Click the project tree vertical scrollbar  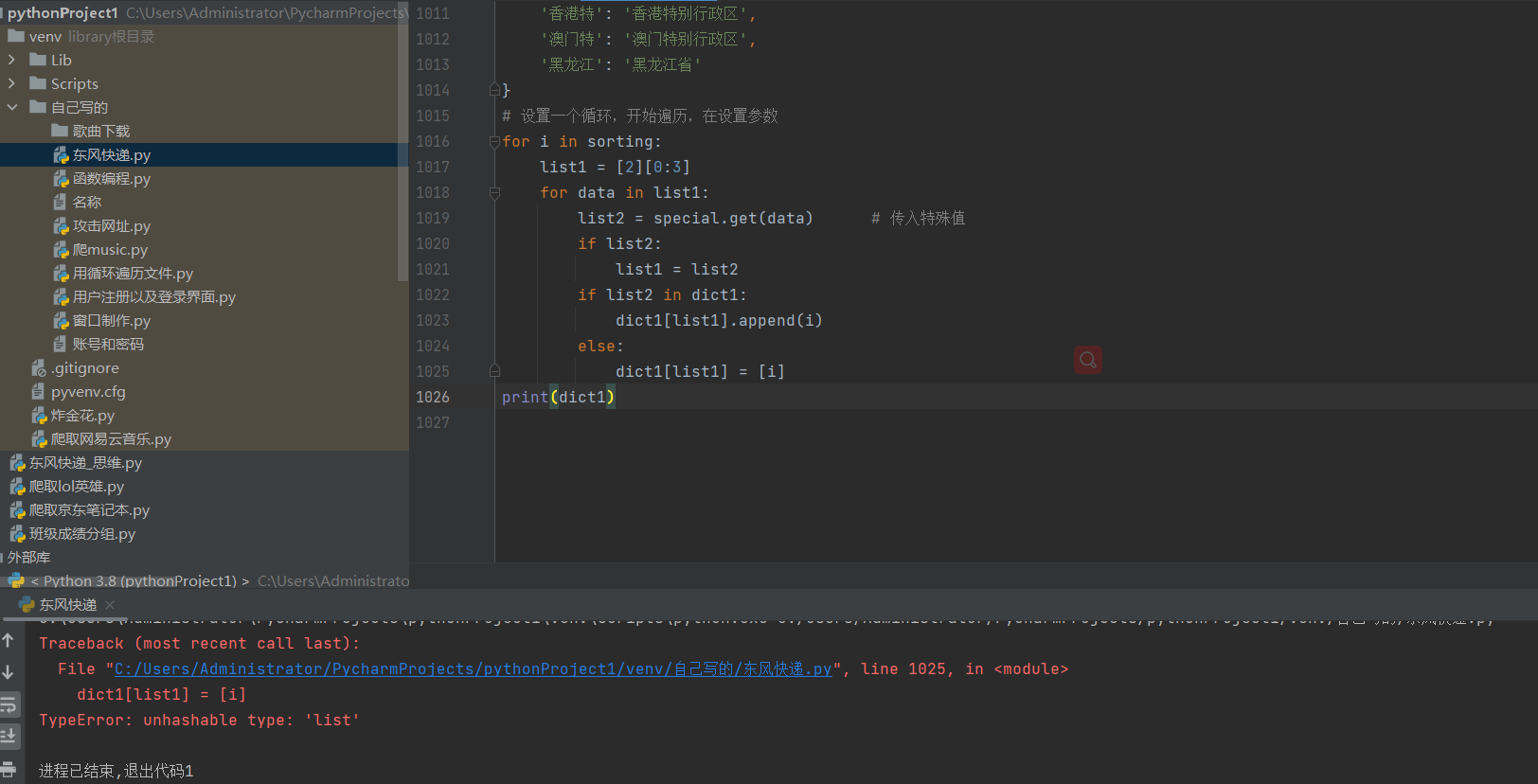(x=403, y=142)
